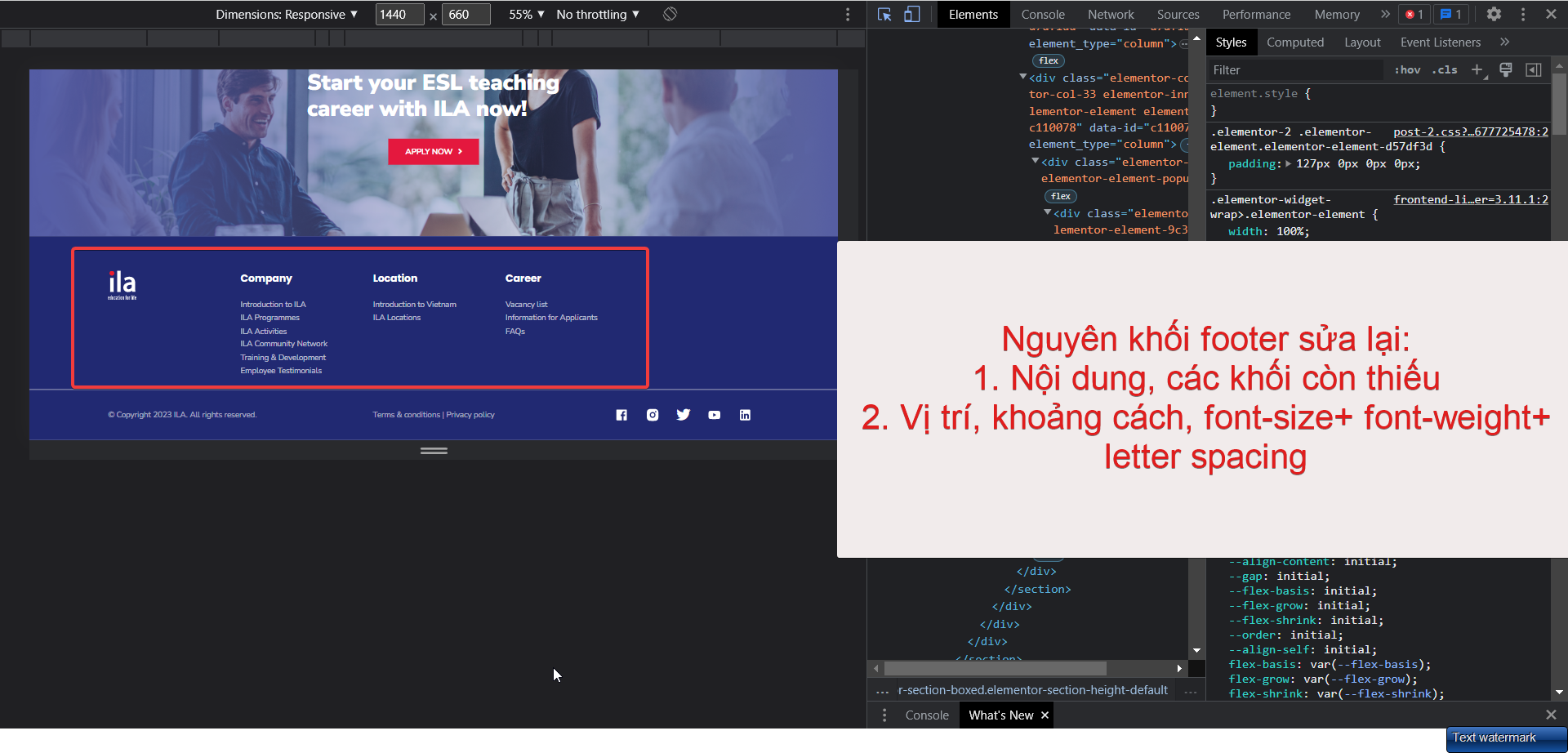Show more DevTools tabs chevron
1568x753 pixels.
[x=1385, y=14]
